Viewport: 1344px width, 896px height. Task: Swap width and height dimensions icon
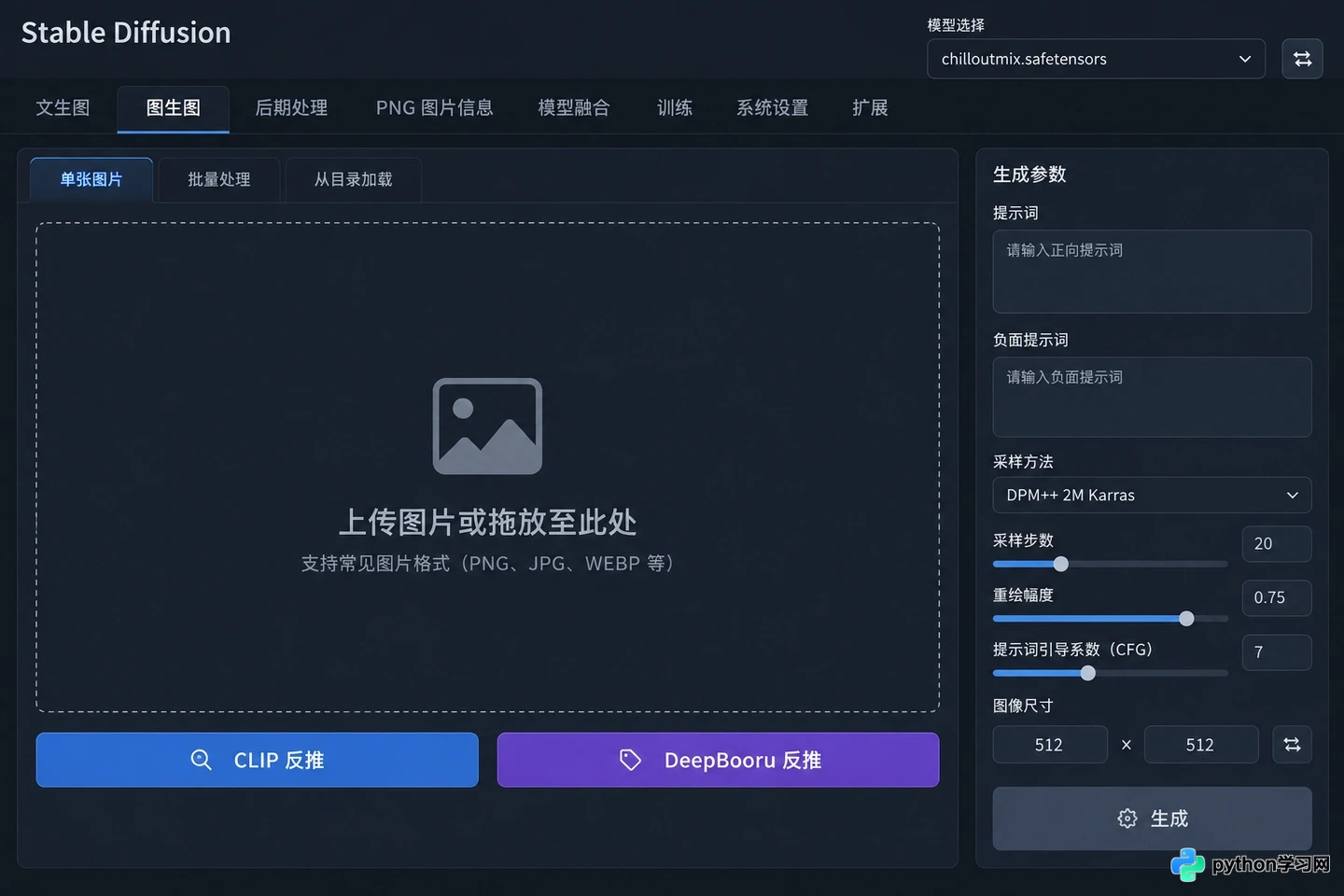(x=1292, y=745)
